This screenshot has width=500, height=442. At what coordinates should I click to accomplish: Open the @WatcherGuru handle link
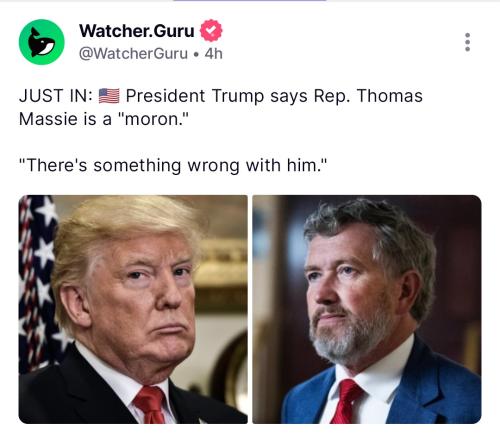pyautogui.click(x=133, y=54)
